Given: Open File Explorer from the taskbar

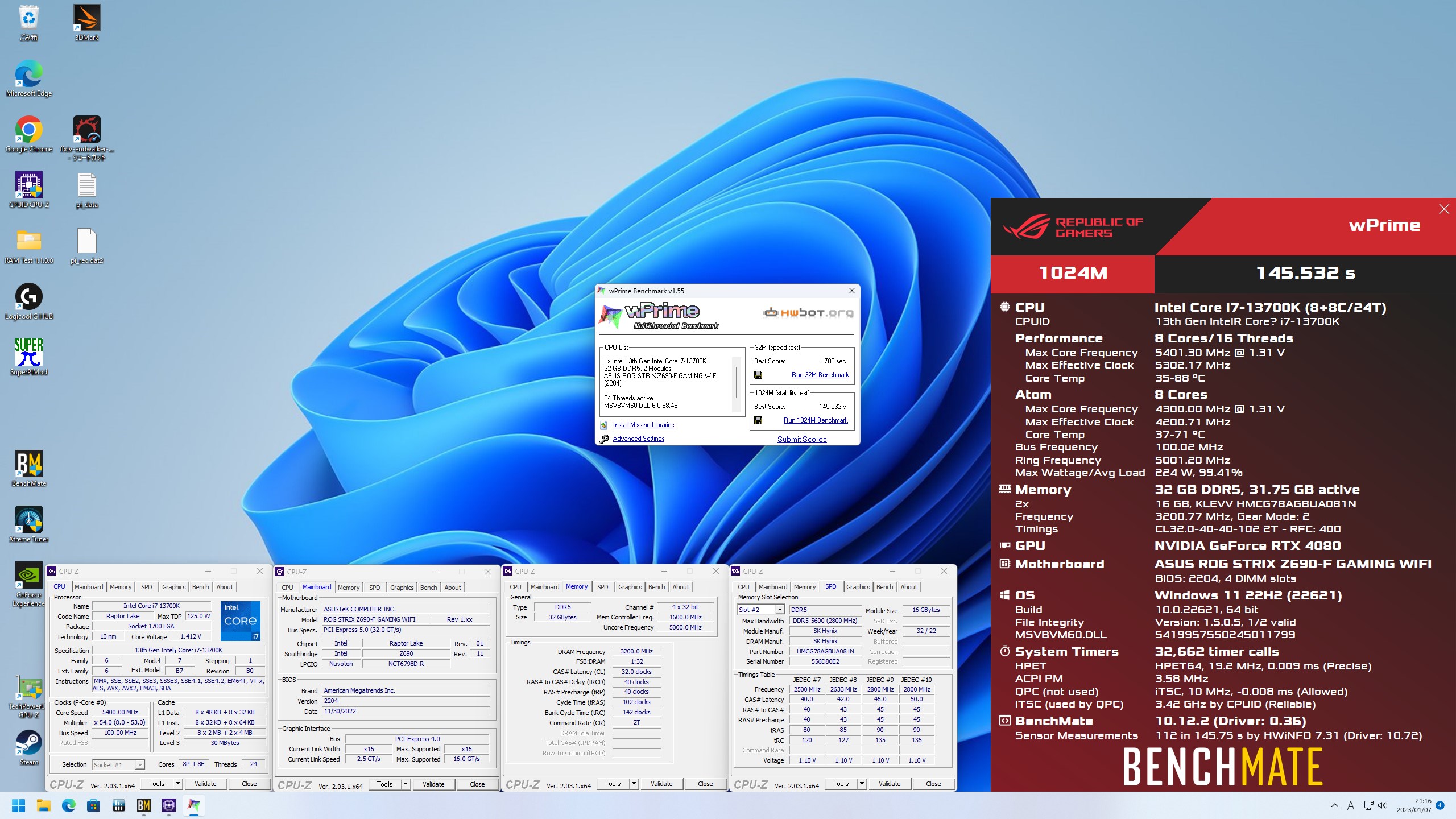Looking at the screenshot, I should 43,805.
